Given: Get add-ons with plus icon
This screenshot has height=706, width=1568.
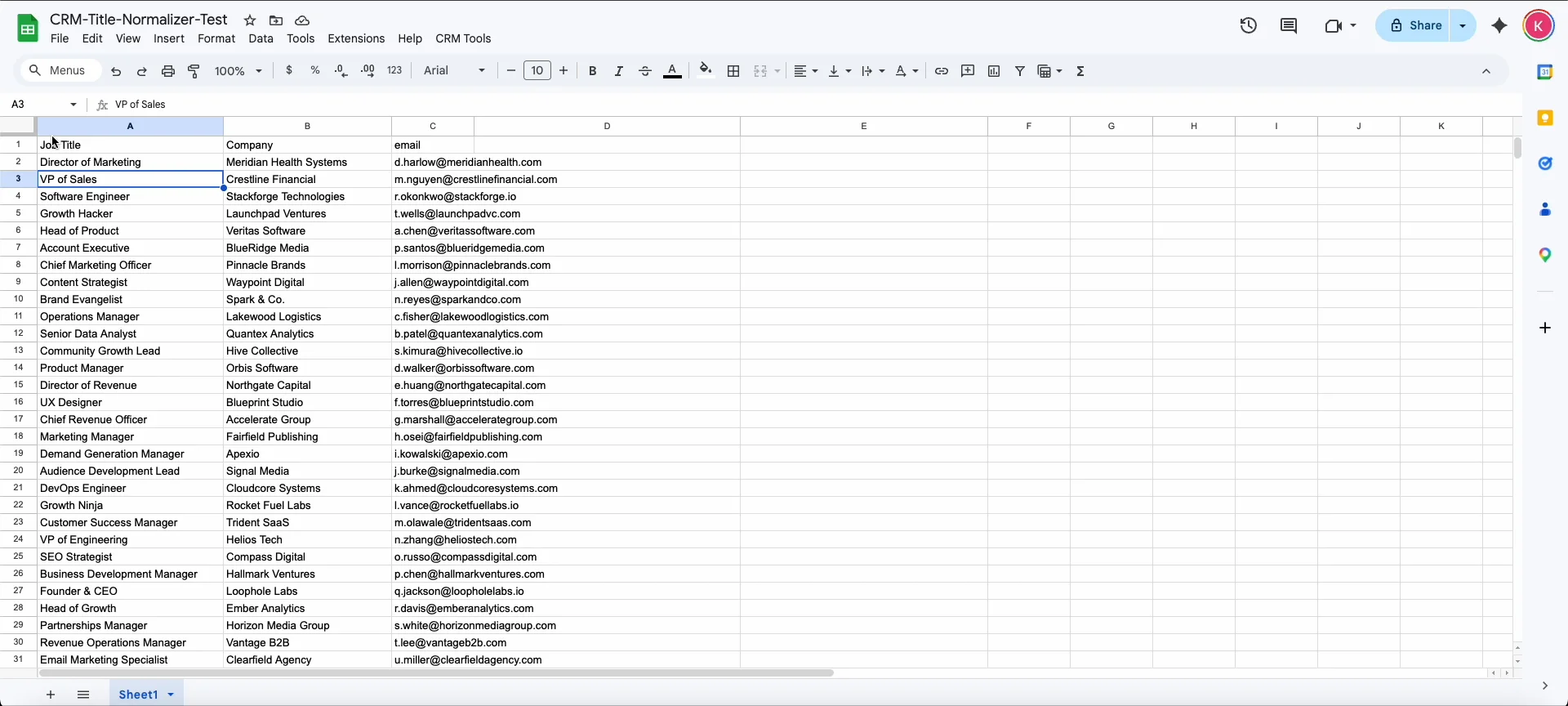Looking at the screenshot, I should [1545, 328].
